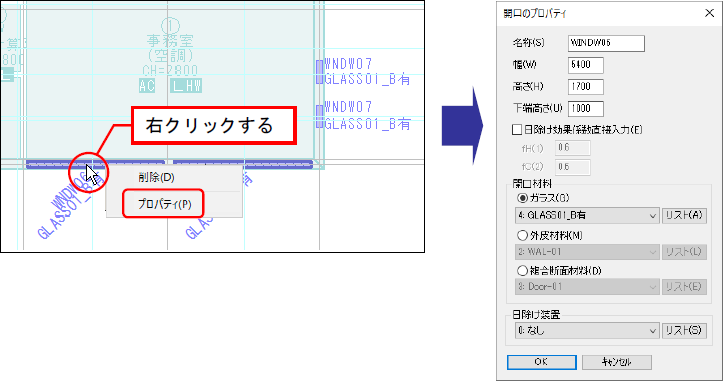
Task: Select the WNDW06 window bar on wall
Action: (x=95, y=164)
